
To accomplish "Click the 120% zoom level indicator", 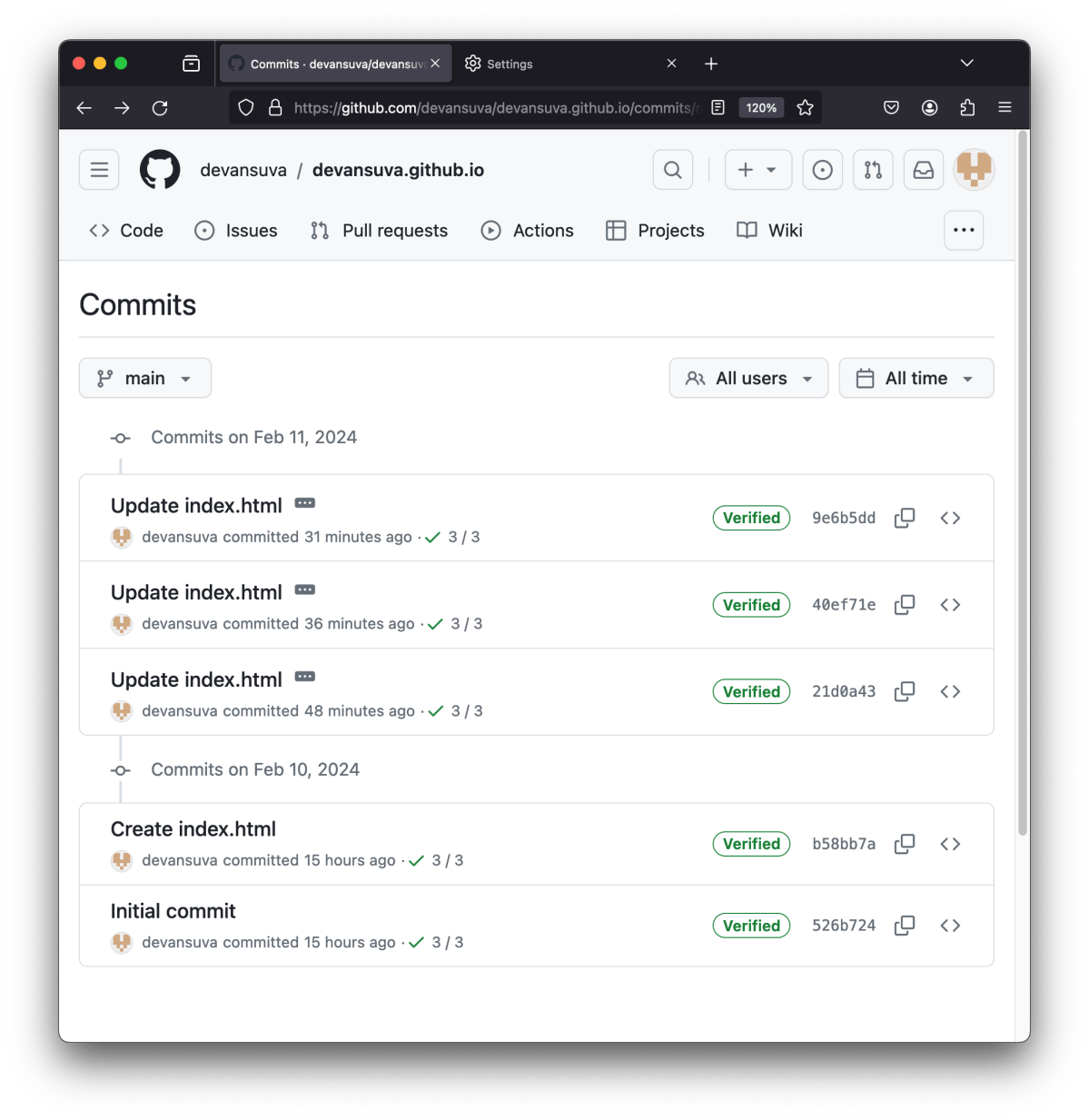I will (761, 108).
